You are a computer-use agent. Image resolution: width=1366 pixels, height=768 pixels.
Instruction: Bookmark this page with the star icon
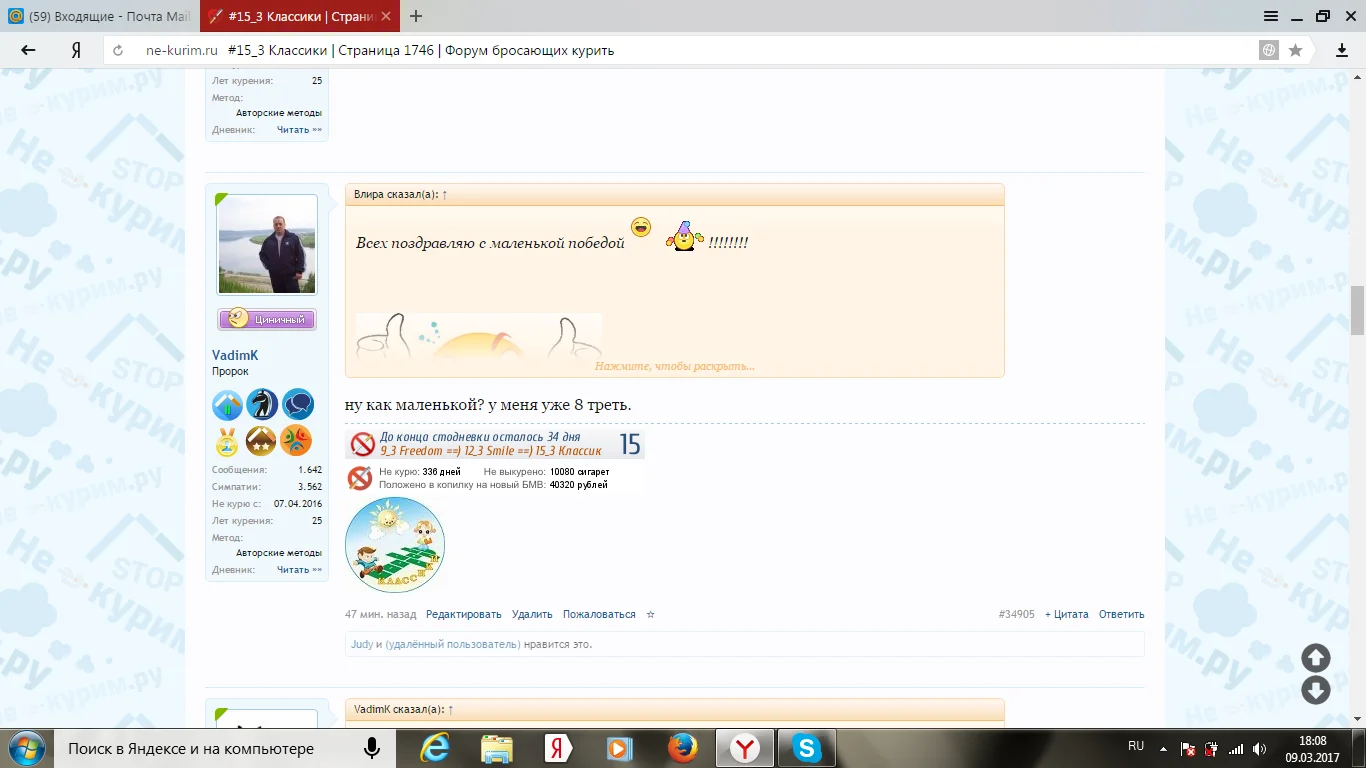point(1296,50)
